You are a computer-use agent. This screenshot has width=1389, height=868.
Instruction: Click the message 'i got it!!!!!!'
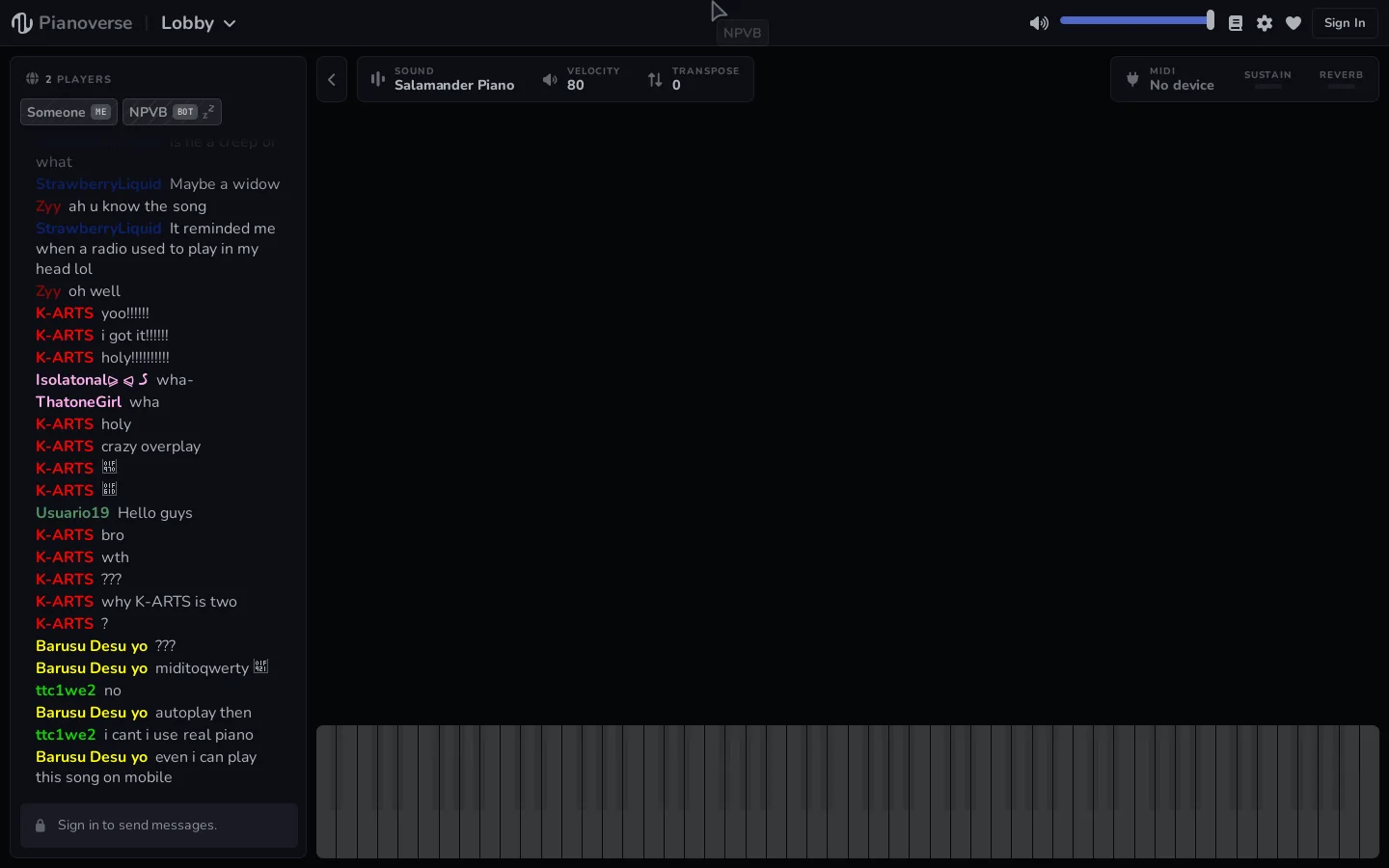135,336
